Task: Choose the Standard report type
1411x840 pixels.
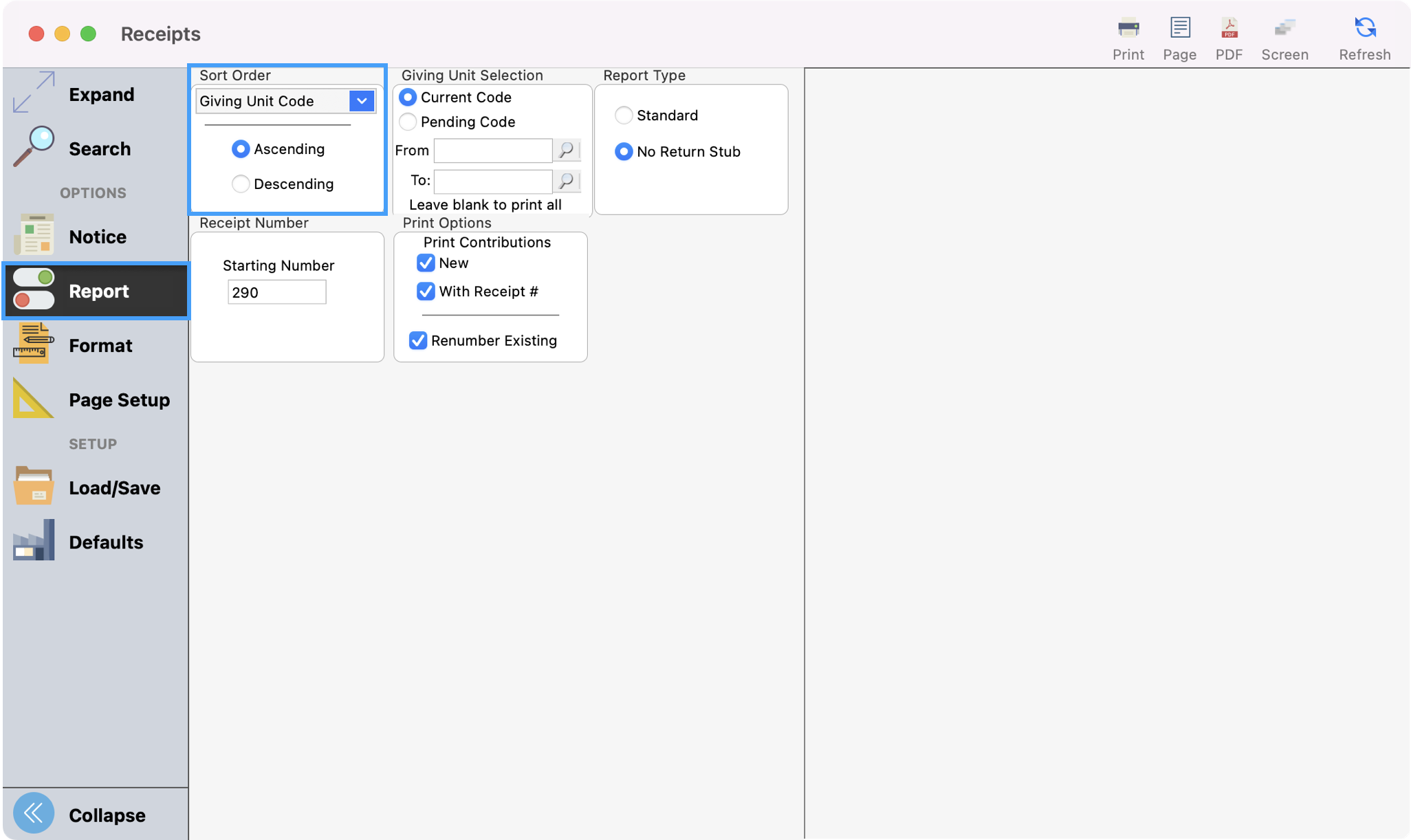Action: click(x=624, y=115)
